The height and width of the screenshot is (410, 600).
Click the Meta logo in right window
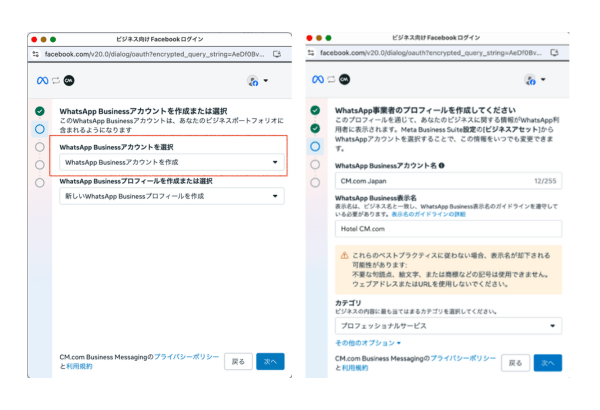[x=318, y=79]
